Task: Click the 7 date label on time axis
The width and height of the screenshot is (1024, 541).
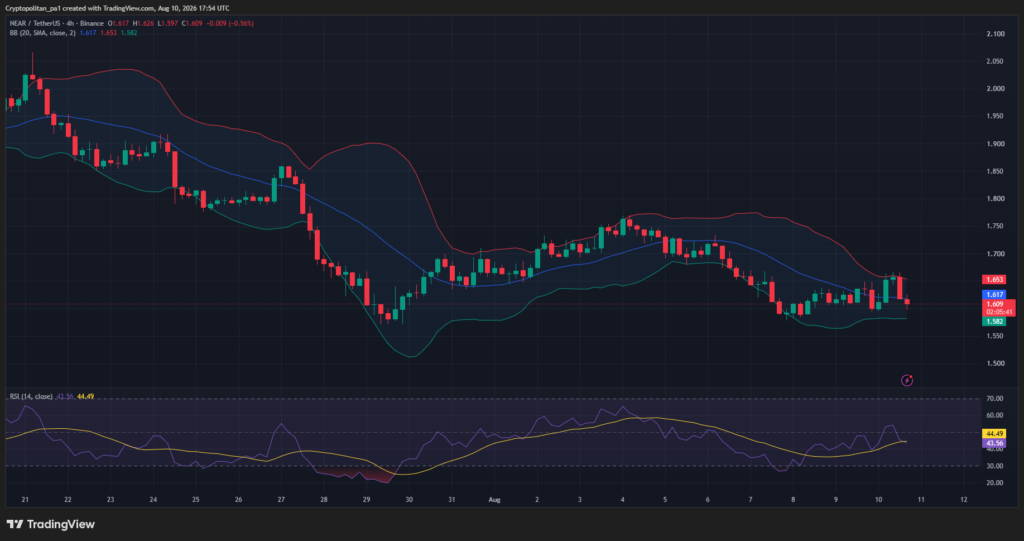Action: point(750,500)
